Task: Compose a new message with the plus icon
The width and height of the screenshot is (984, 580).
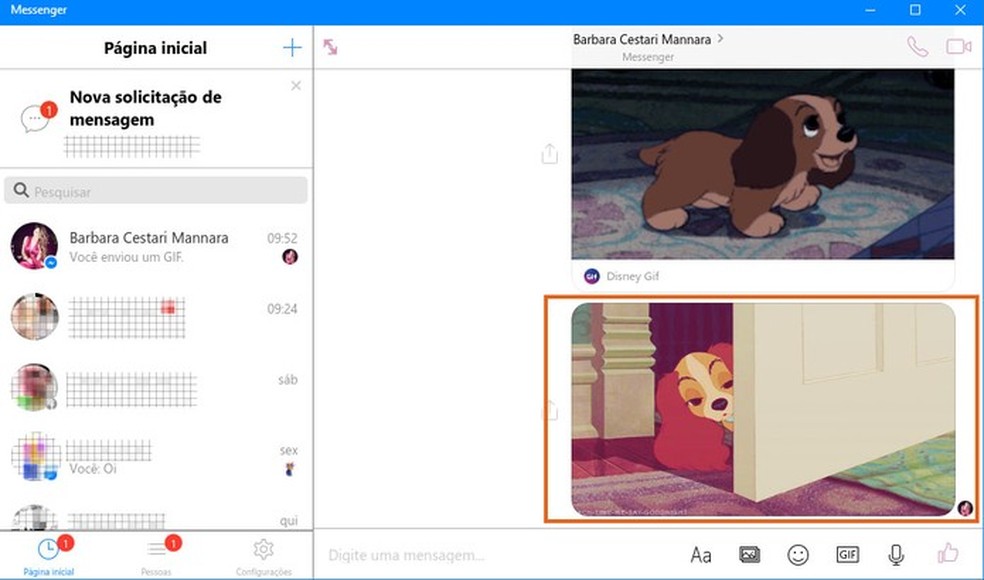Action: point(291,46)
